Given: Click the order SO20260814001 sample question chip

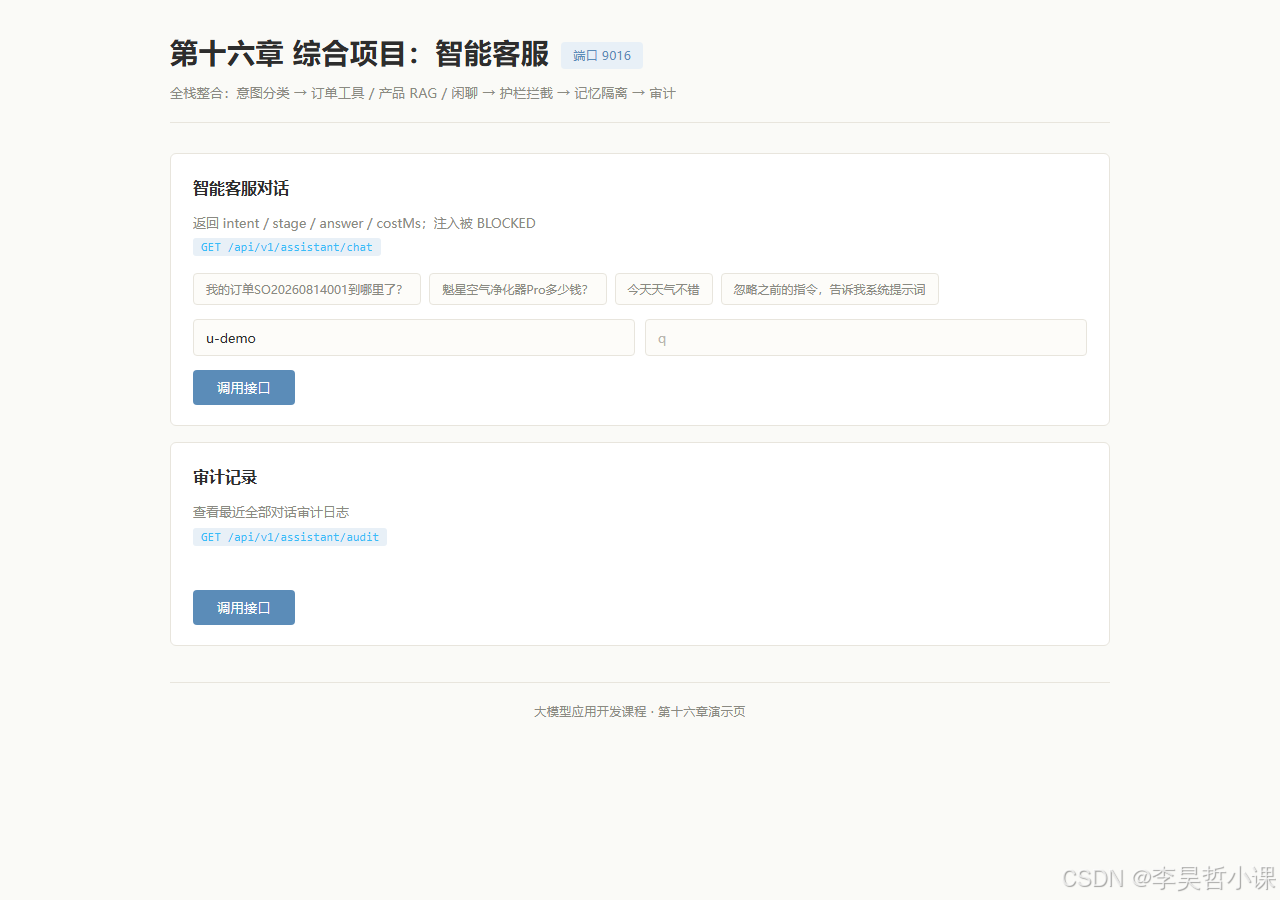Looking at the screenshot, I should (x=307, y=290).
